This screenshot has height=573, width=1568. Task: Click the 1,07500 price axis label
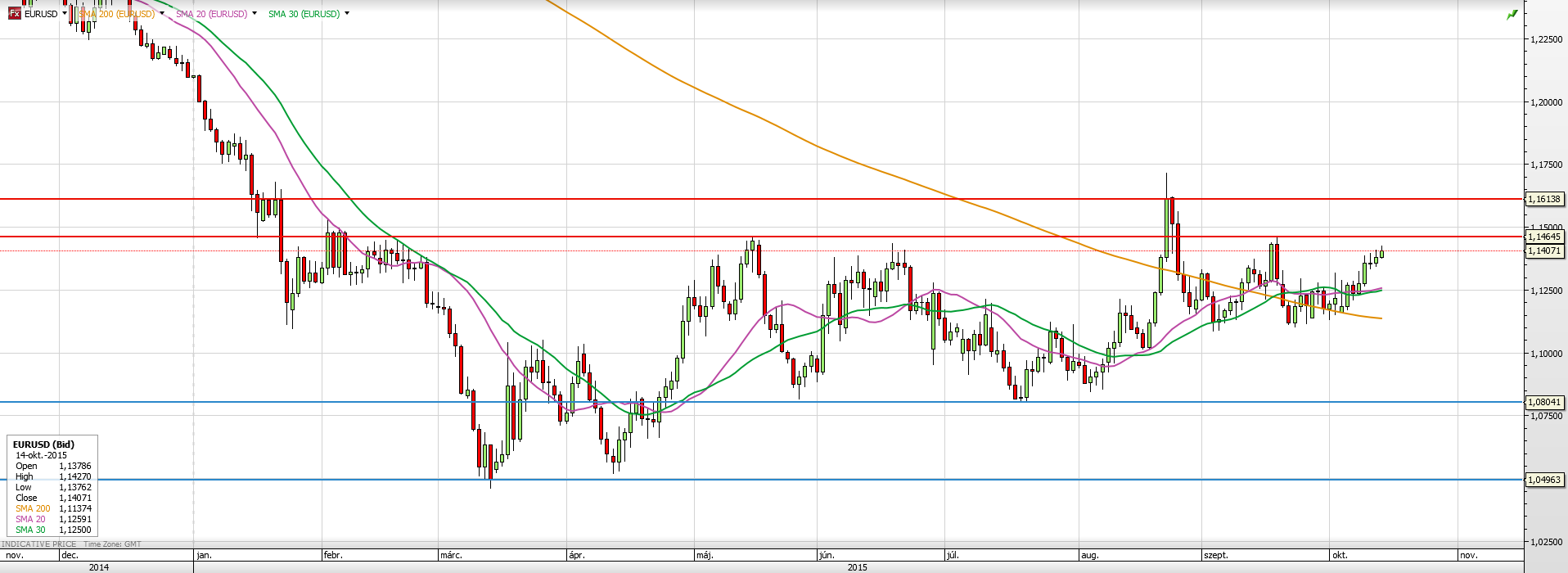pos(1546,416)
